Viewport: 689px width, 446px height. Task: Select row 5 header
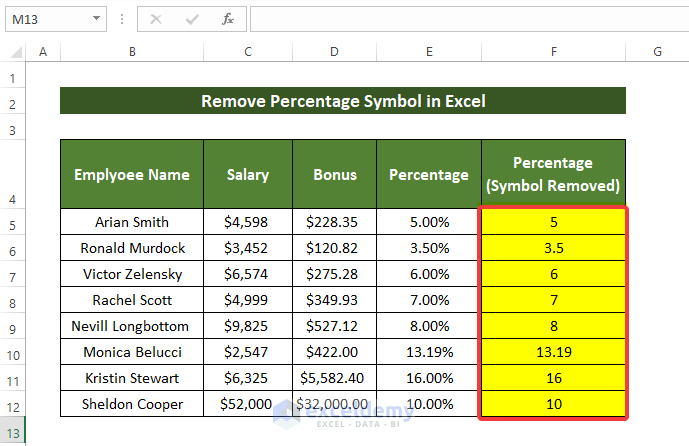tap(13, 222)
